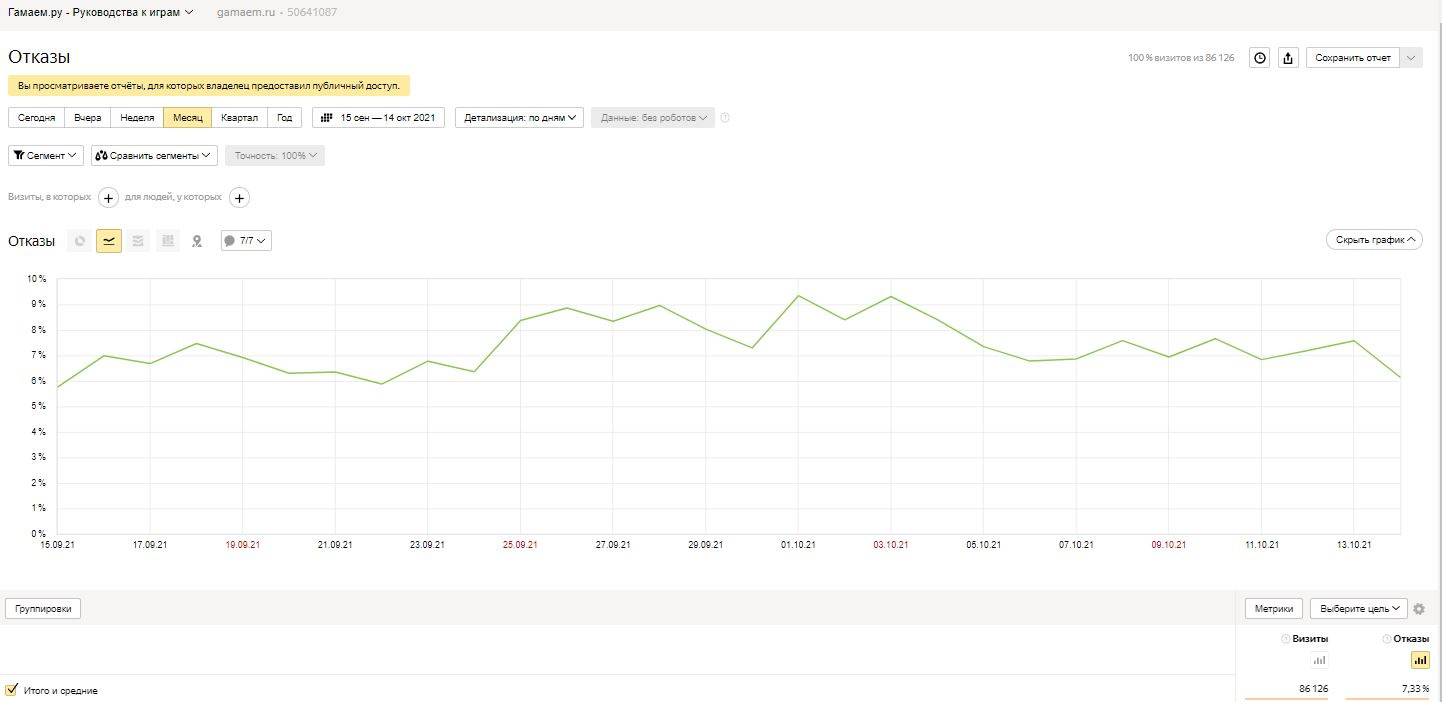Toggle the Визиты column chart icon

point(1319,660)
